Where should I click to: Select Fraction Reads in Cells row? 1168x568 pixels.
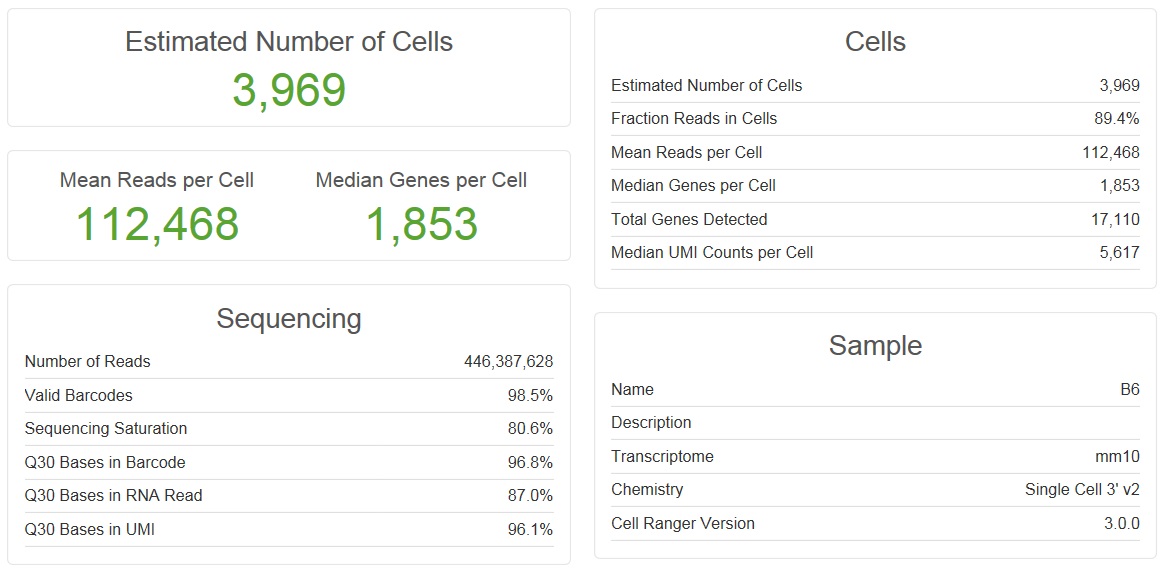[875, 119]
